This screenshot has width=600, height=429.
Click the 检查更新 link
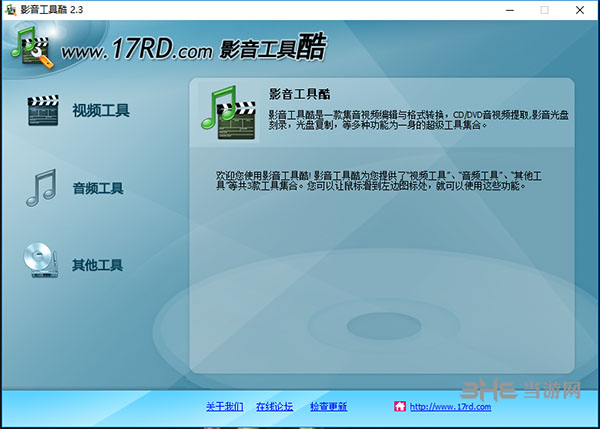point(329,406)
